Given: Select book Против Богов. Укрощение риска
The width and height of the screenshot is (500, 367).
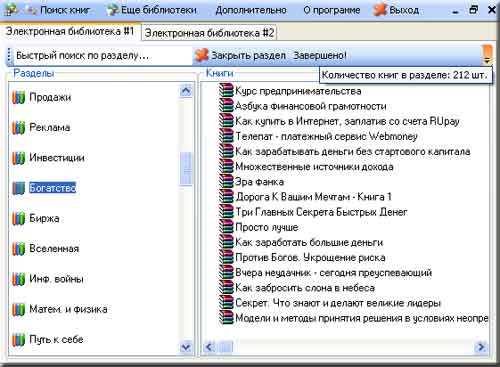Looking at the screenshot, I should tap(310, 258).
